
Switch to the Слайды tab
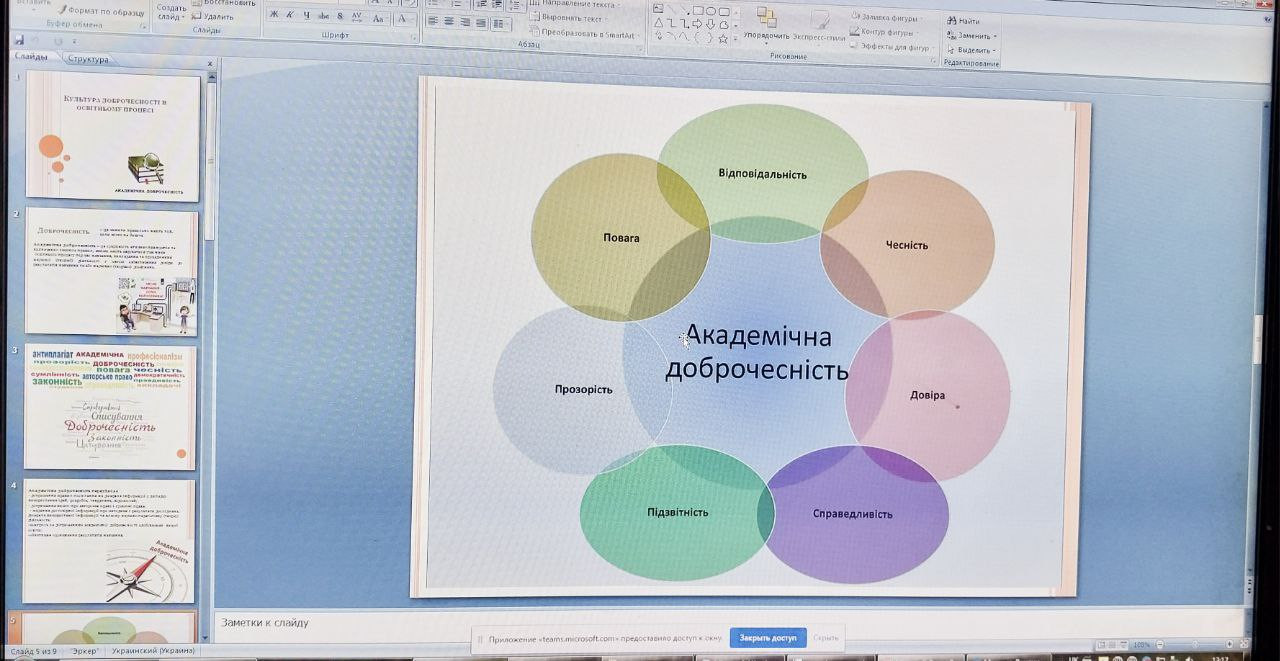point(30,57)
